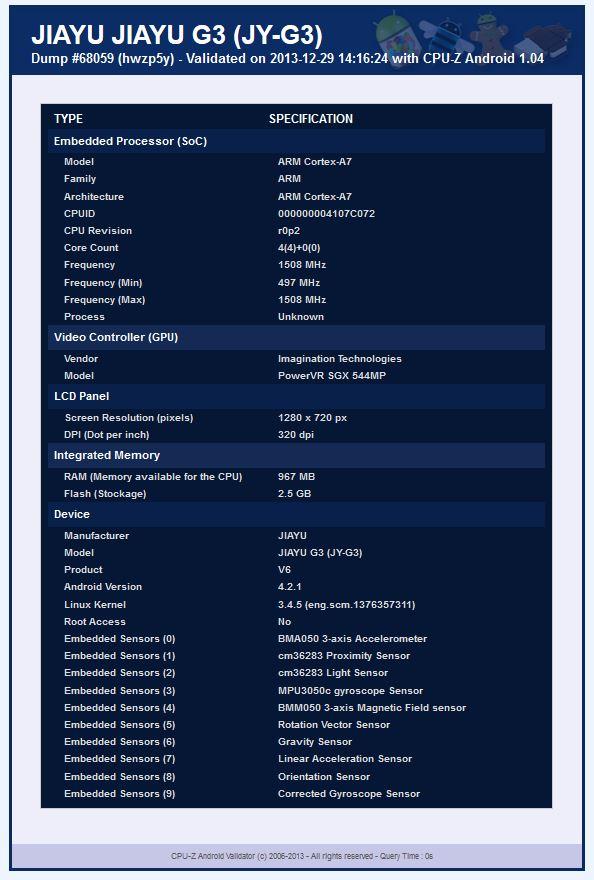The height and width of the screenshot is (880, 594).
Task: Select the Linux Kernel version value
Action: coord(346,605)
